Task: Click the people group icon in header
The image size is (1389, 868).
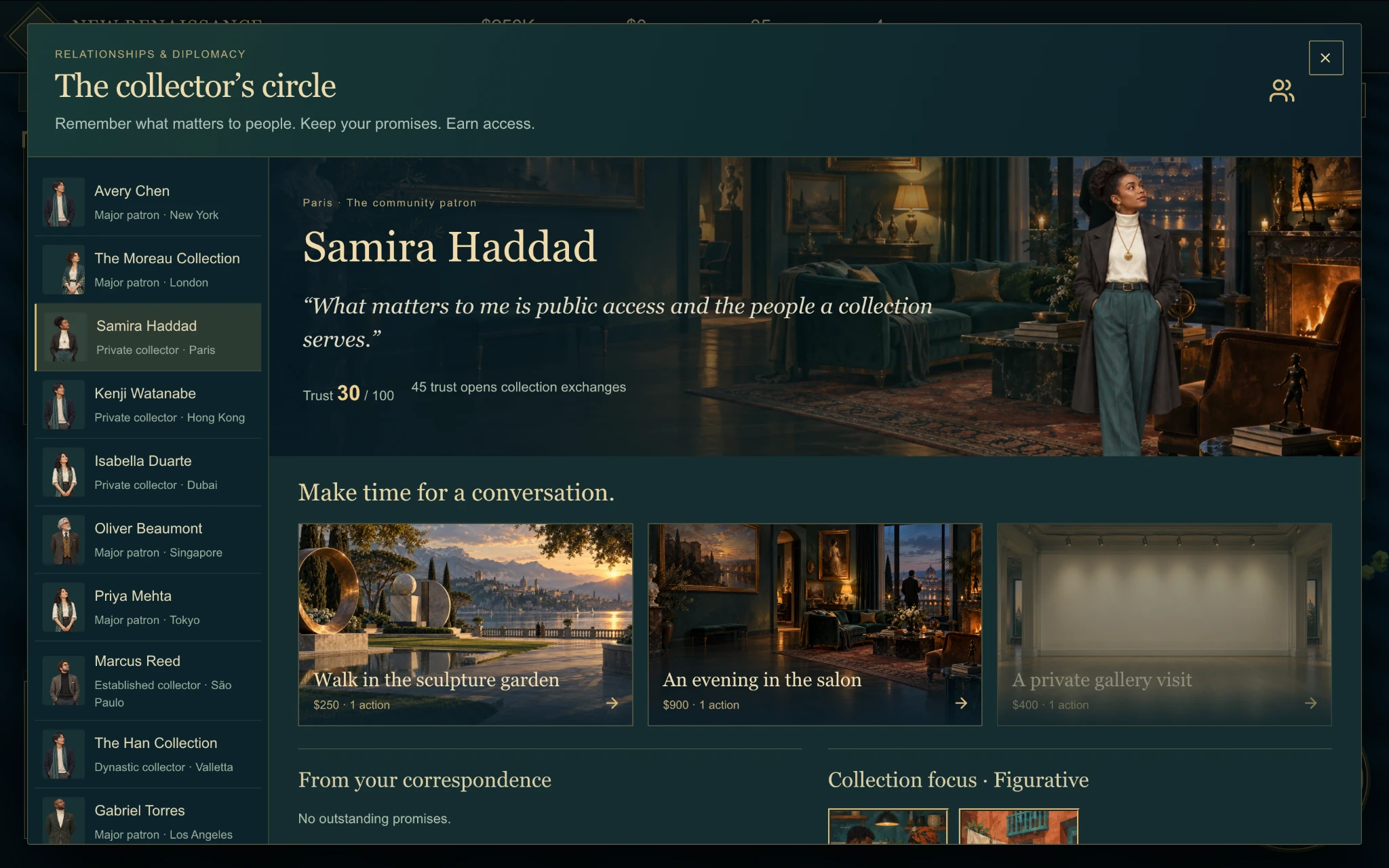Action: point(1281,91)
